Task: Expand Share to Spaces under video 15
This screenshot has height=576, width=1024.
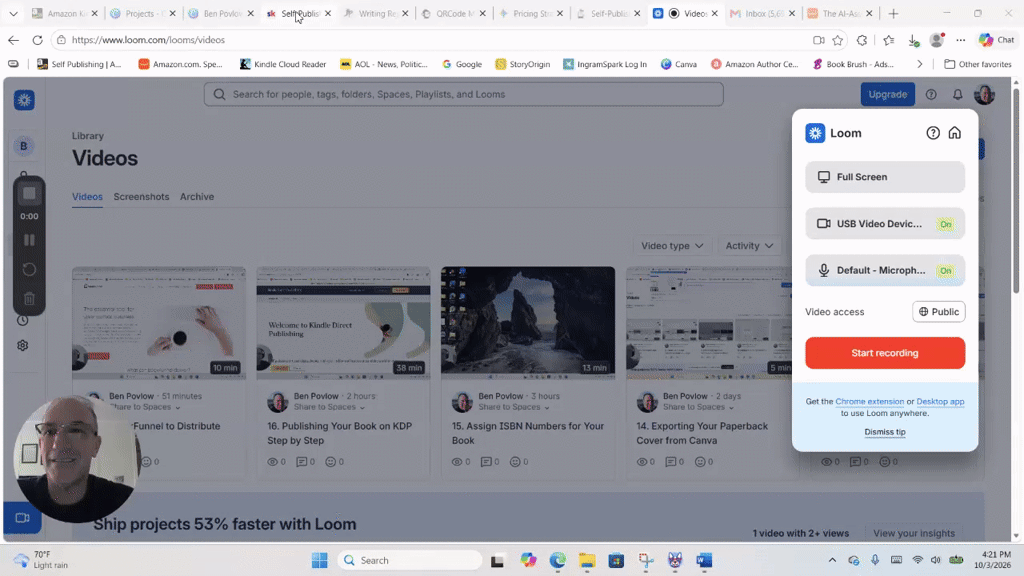Action: (x=514, y=407)
